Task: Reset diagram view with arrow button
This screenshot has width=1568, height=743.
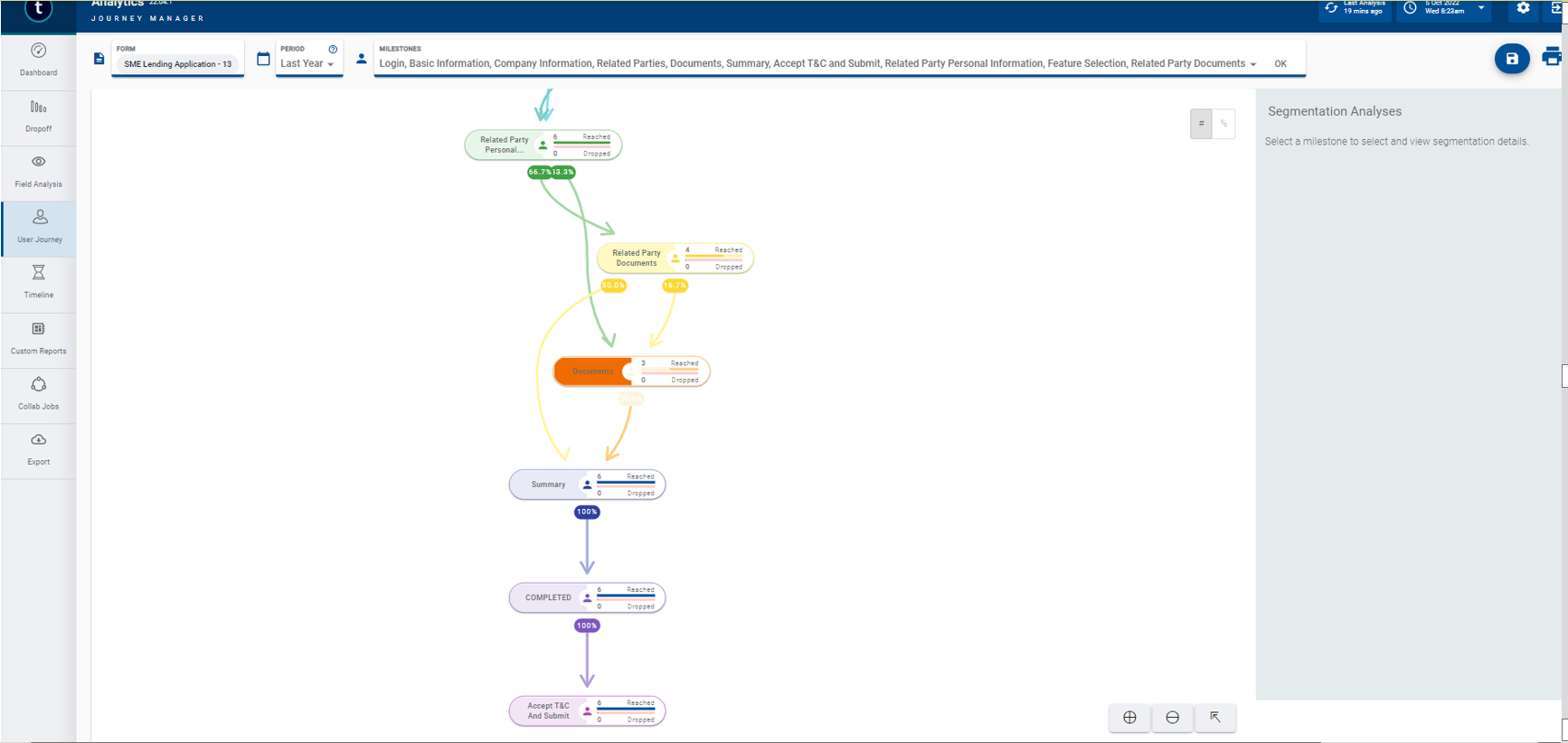Action: coord(1215,718)
